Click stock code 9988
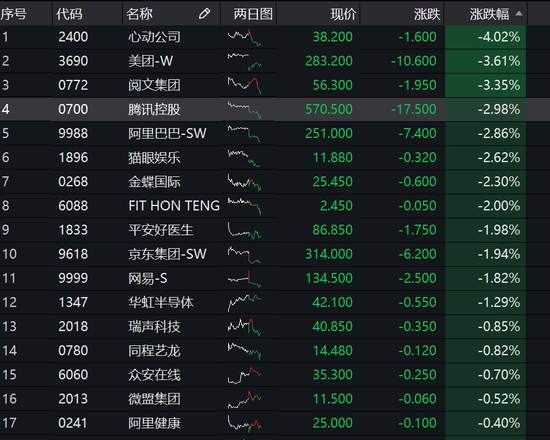Viewport: 550px width, 440px height. click(73, 134)
